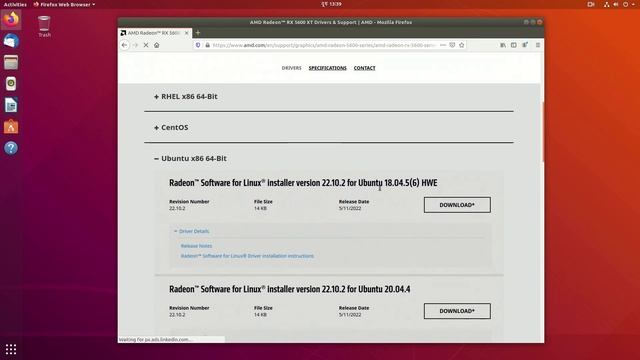Screen dimensions: 640x360
Task: Open the Firefox Library icon
Action: (503, 45)
